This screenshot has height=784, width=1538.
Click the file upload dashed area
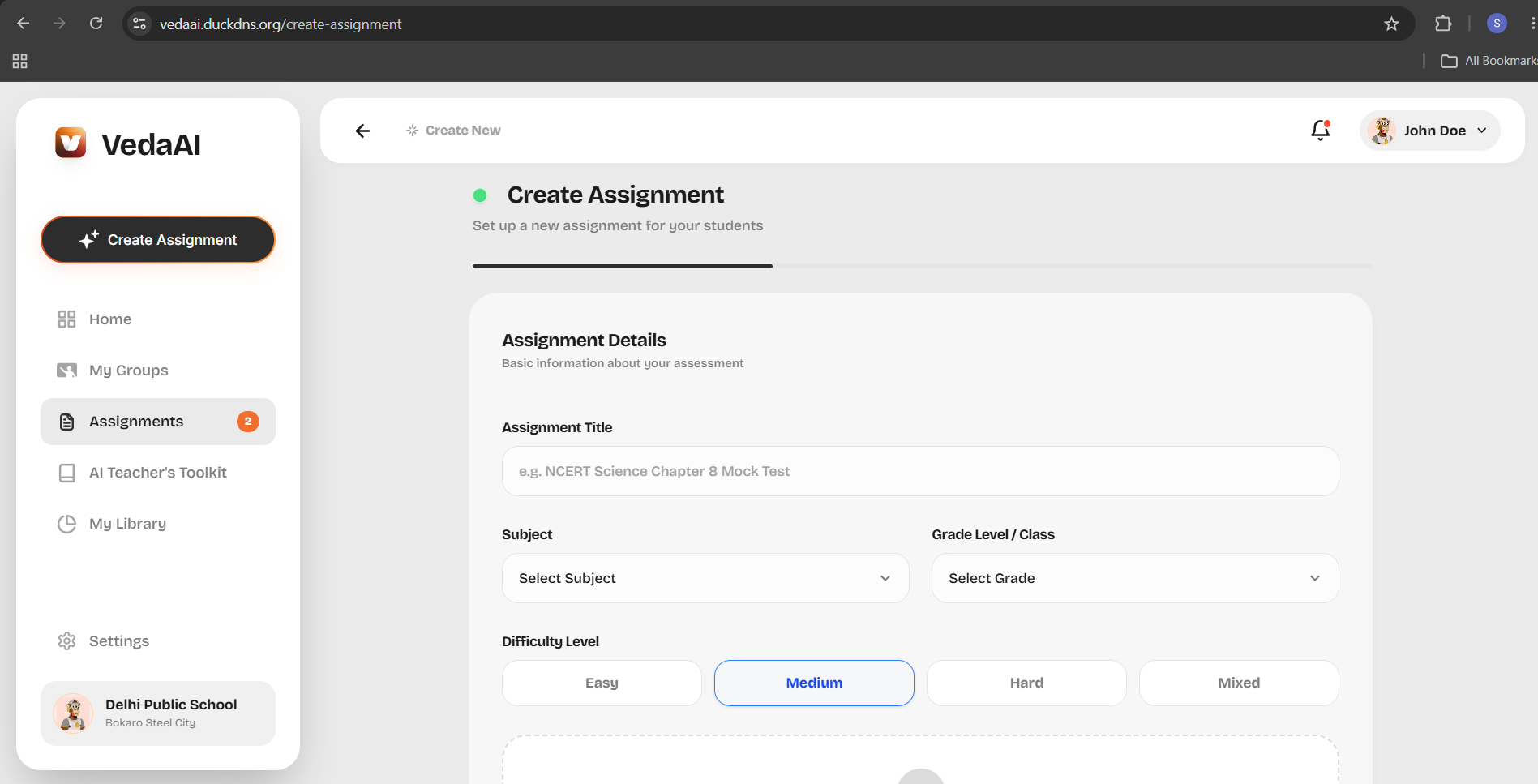click(920, 760)
